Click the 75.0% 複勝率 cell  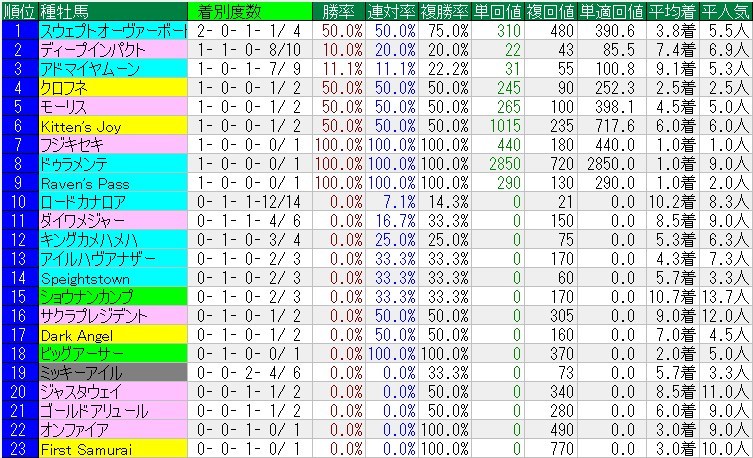tap(445, 31)
